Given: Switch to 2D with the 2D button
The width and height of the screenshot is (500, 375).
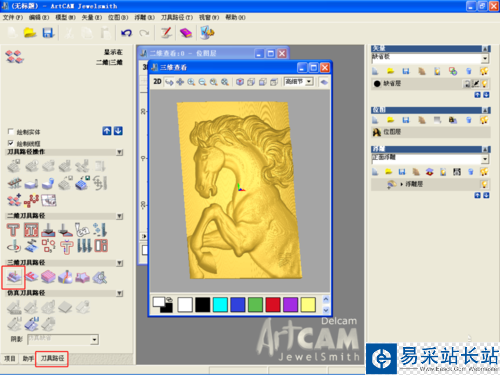Looking at the screenshot, I should tap(157, 82).
